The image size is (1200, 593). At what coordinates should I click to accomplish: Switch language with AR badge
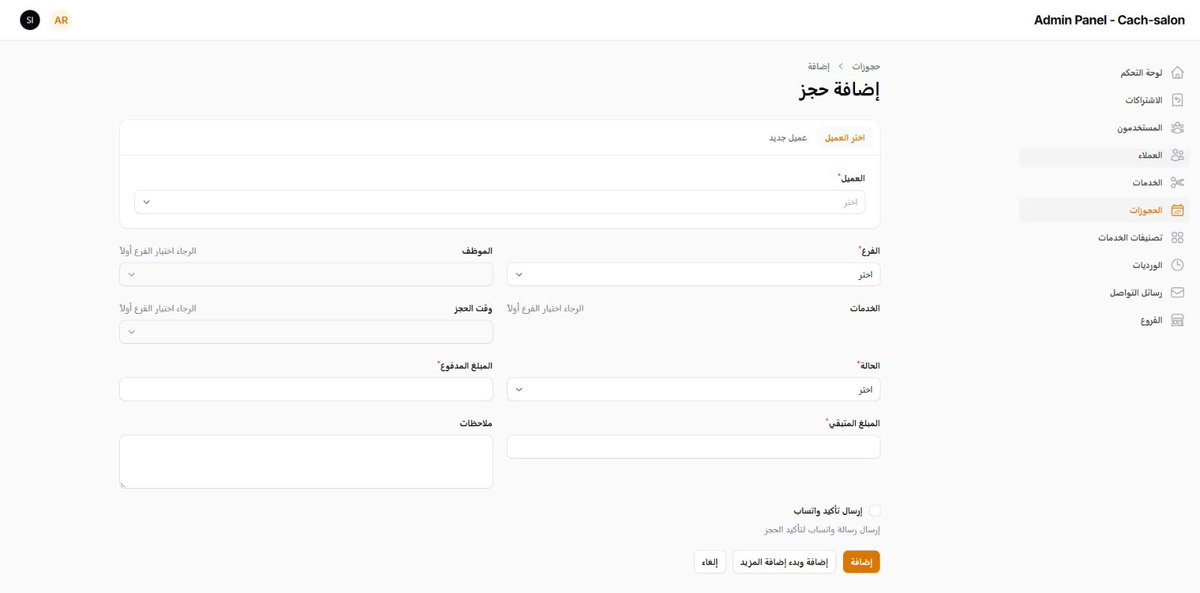(x=61, y=20)
